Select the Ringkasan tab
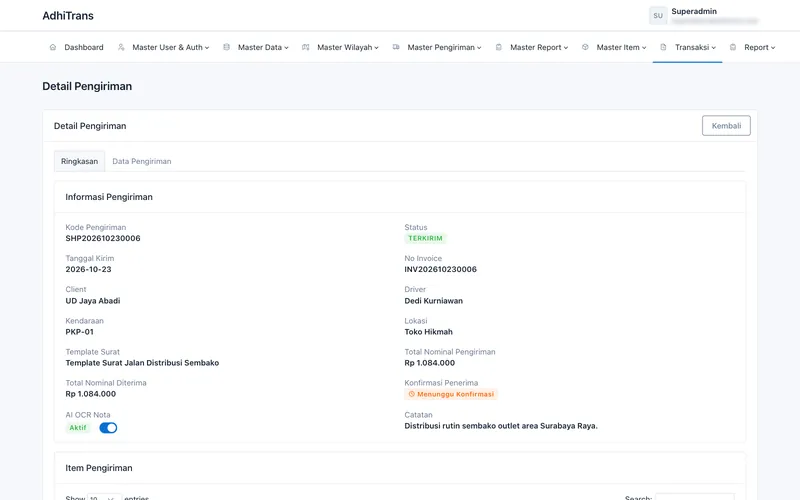This screenshot has width=800, height=500. pos(80,161)
